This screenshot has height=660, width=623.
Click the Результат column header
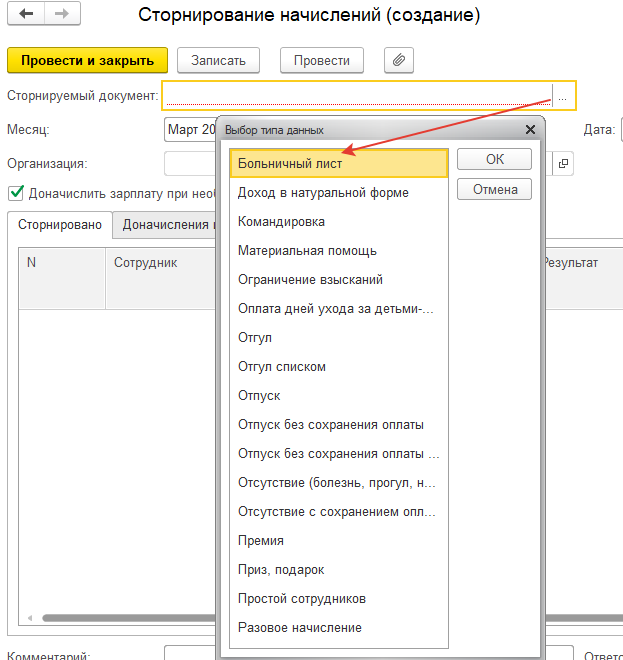point(584,279)
